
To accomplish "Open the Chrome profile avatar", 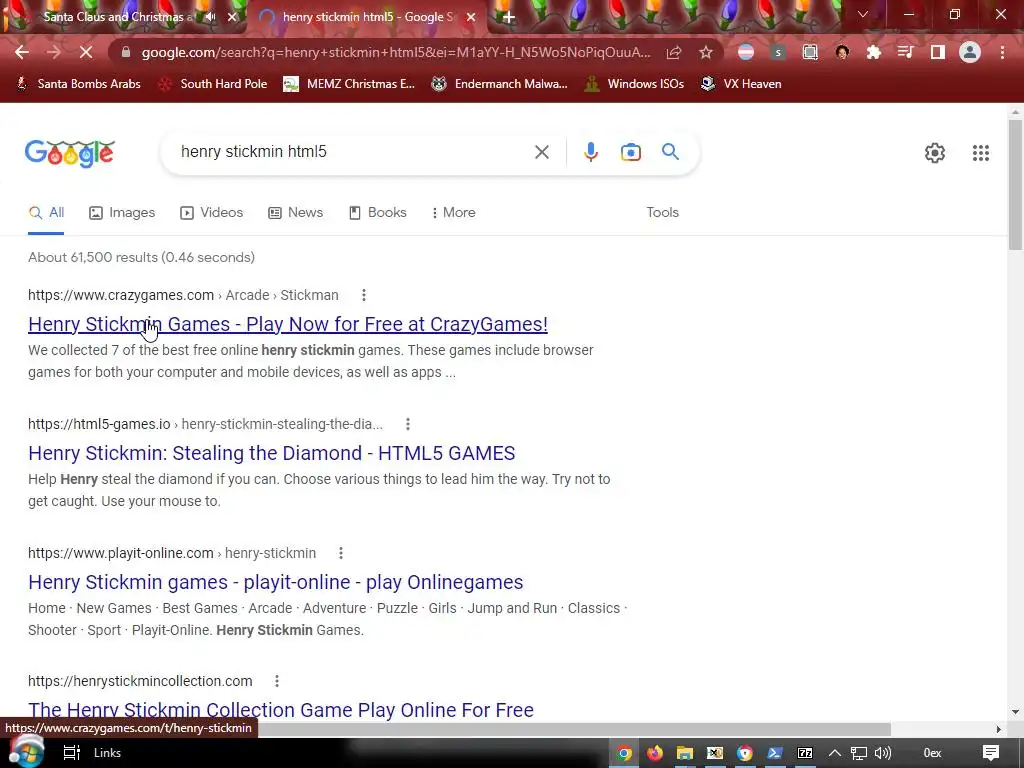I will tap(970, 52).
